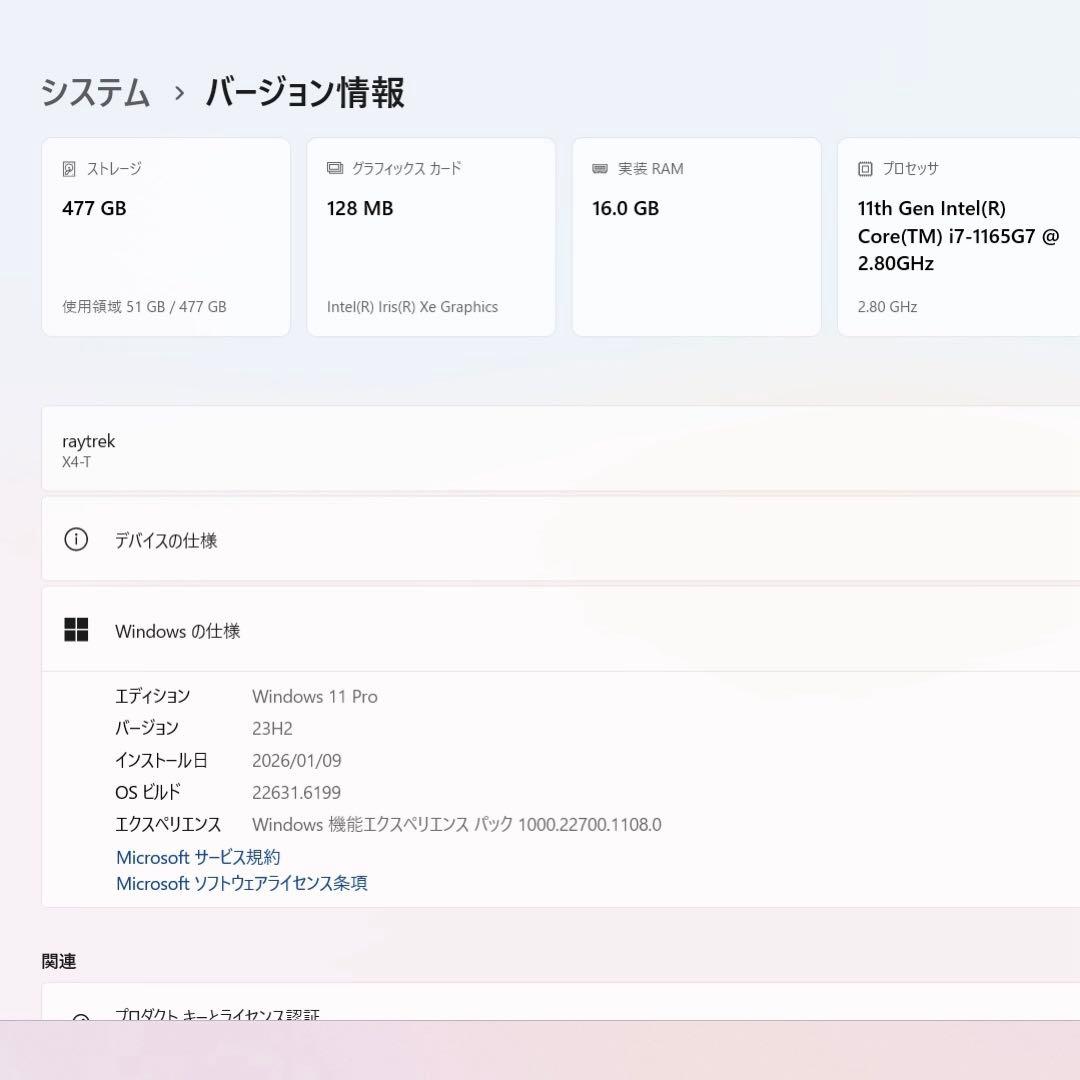Open システム from the breadcrumb
The width and height of the screenshot is (1080, 1080).
point(94,92)
